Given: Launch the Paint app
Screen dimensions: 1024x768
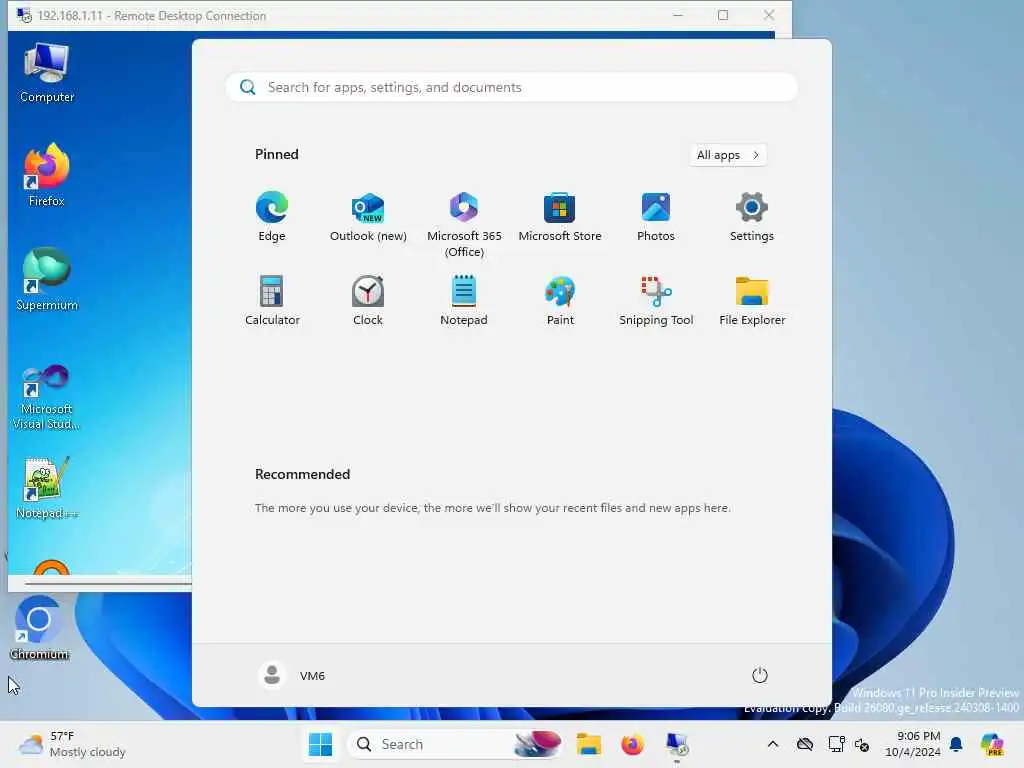Looking at the screenshot, I should [560, 301].
